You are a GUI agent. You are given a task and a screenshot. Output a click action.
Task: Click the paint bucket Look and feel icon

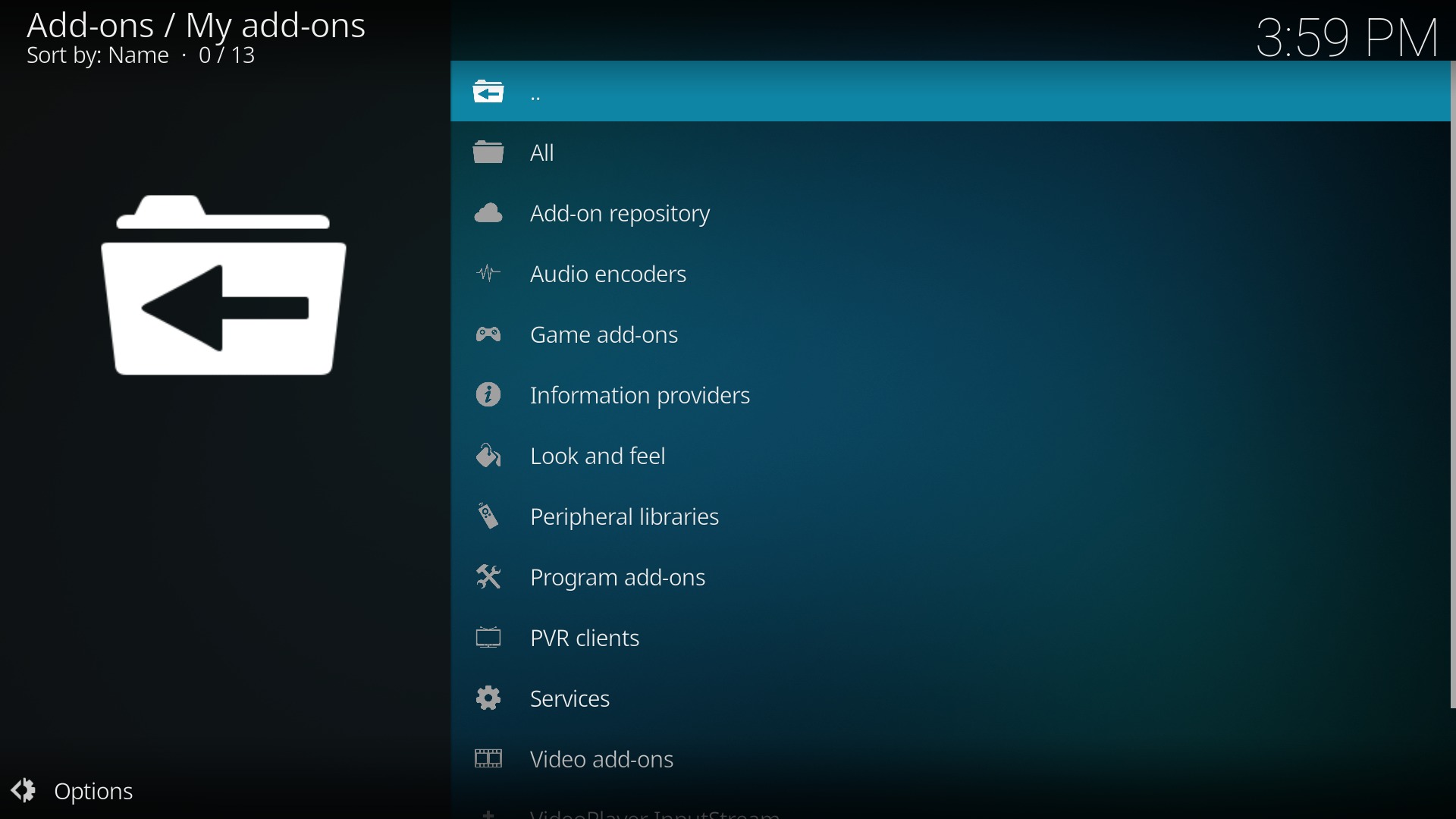point(489,457)
